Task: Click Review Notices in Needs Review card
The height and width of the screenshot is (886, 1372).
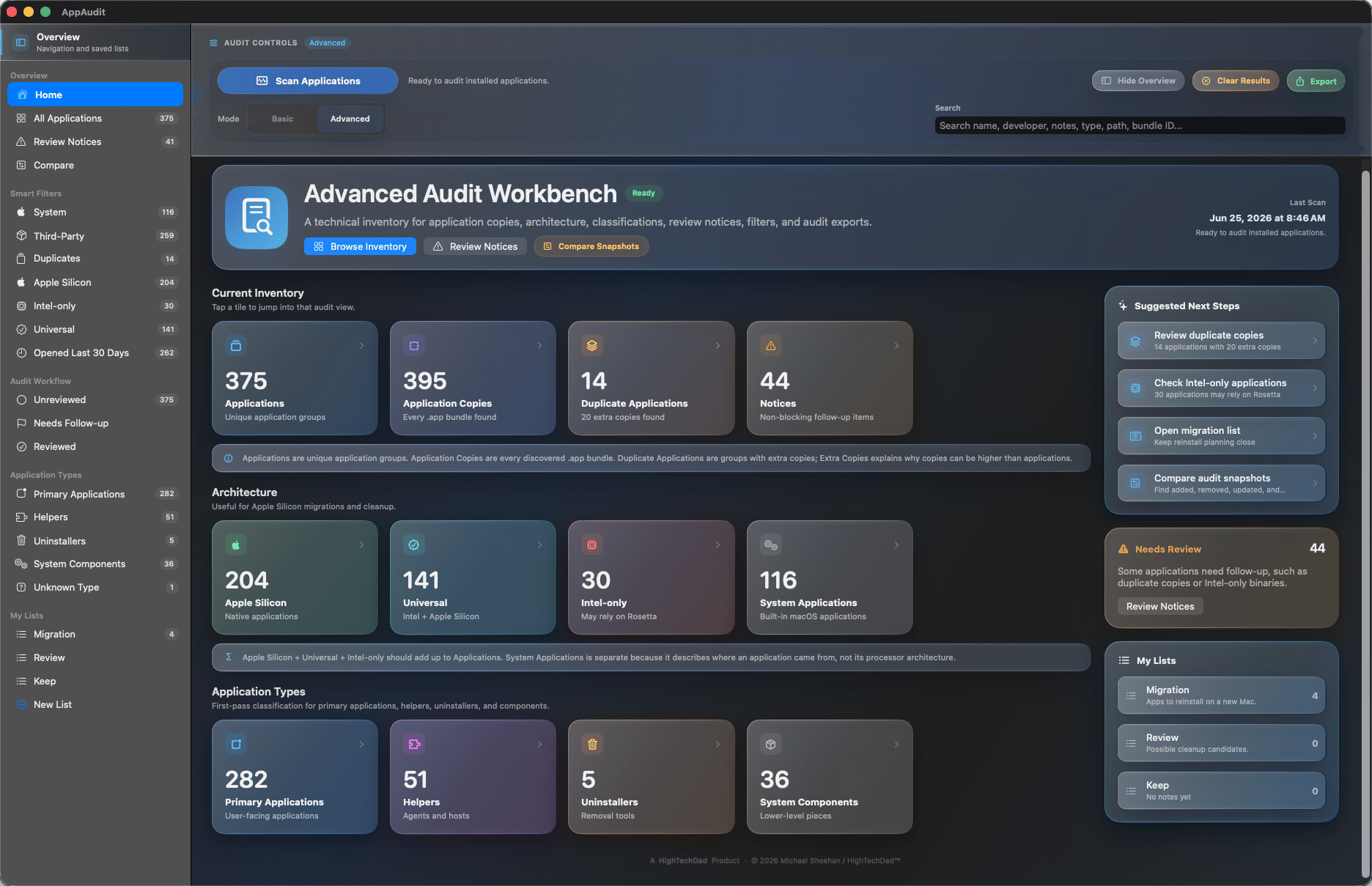Action: coord(1160,606)
